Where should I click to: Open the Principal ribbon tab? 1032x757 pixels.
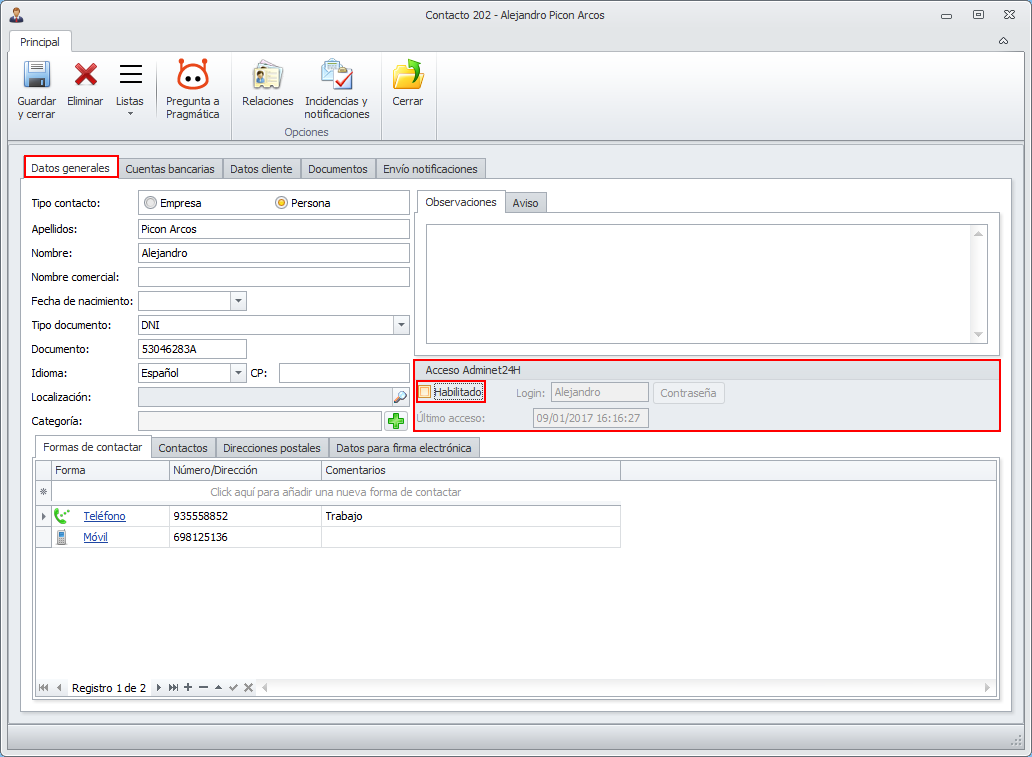(x=40, y=42)
